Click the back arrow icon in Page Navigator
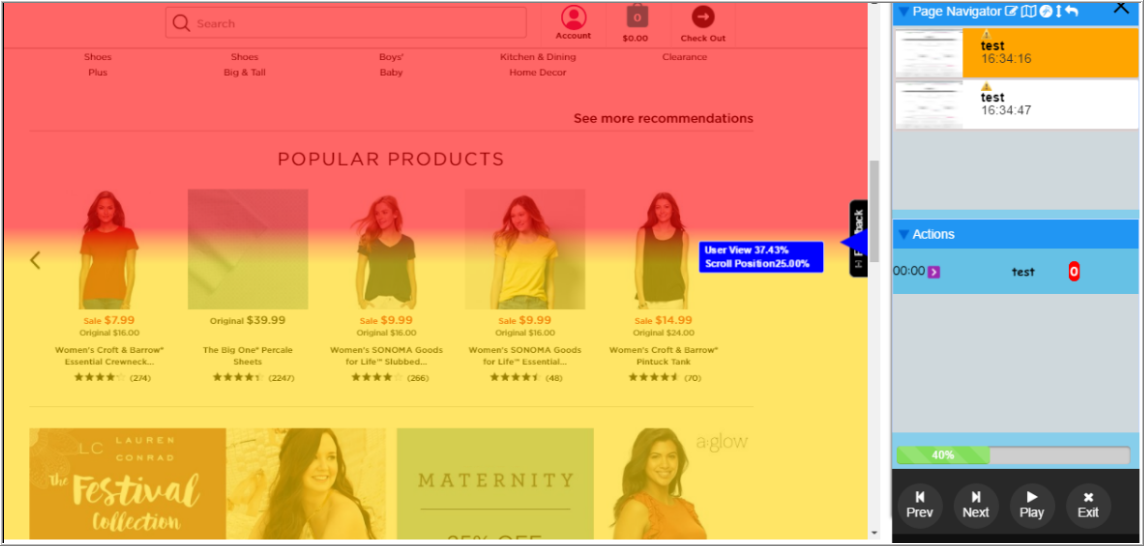 coord(1071,12)
